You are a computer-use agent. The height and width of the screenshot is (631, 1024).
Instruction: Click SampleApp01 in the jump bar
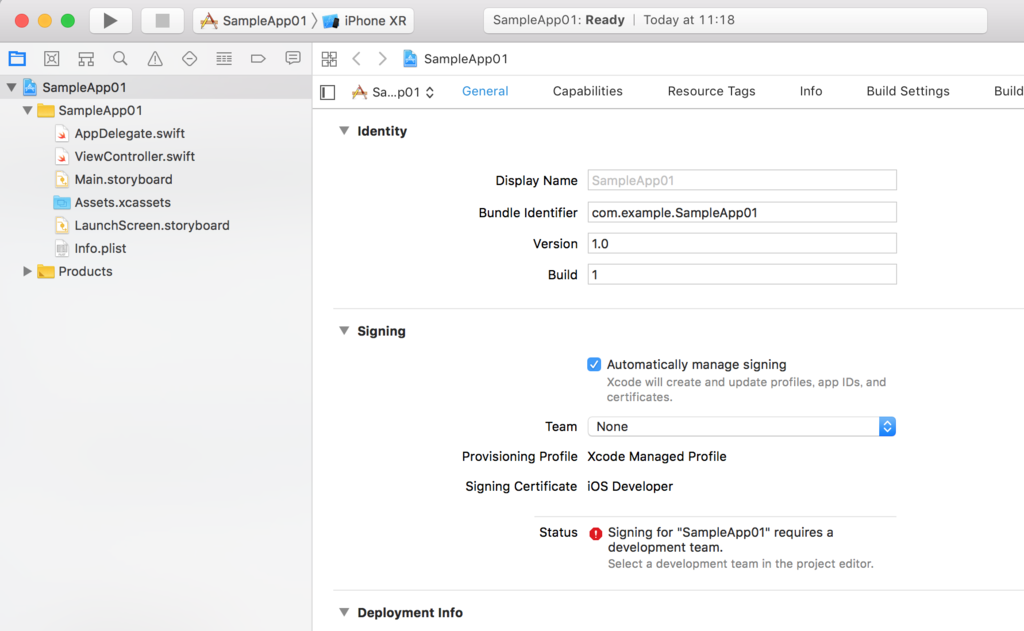coord(455,59)
